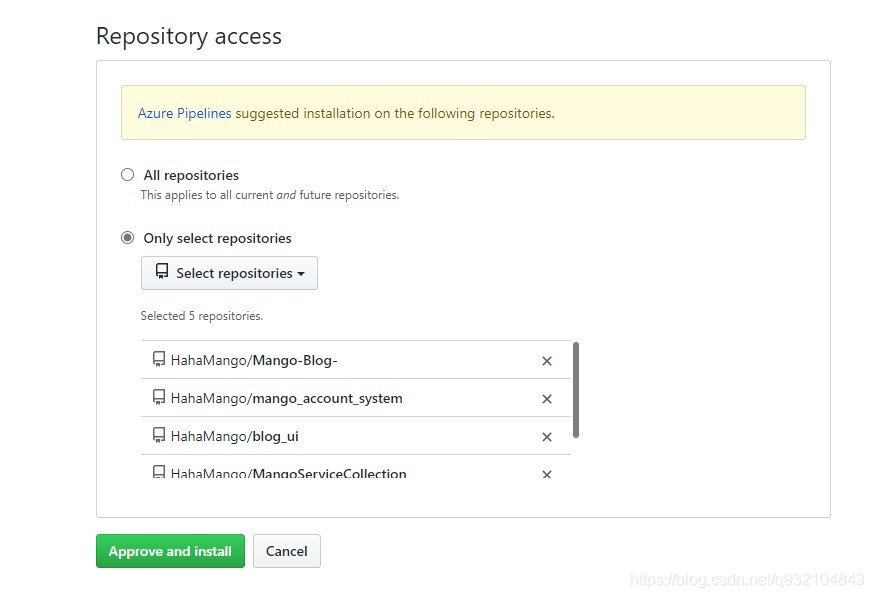The image size is (874, 598).
Task: Remove HahaMango/blog_ui from selection
Action: click(x=547, y=437)
